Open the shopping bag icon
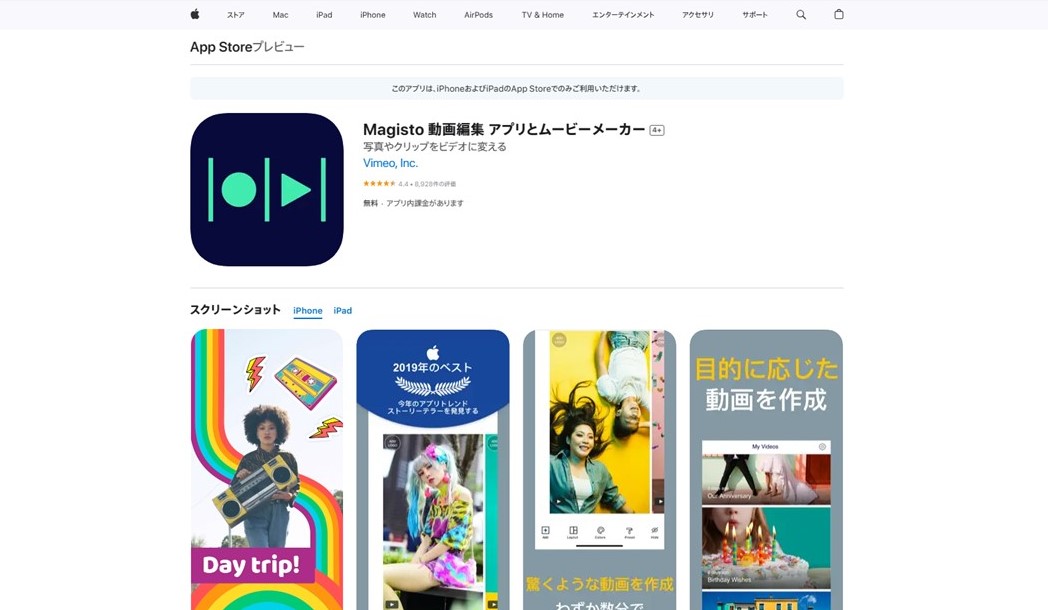This screenshot has height=610, width=1048. tap(839, 15)
